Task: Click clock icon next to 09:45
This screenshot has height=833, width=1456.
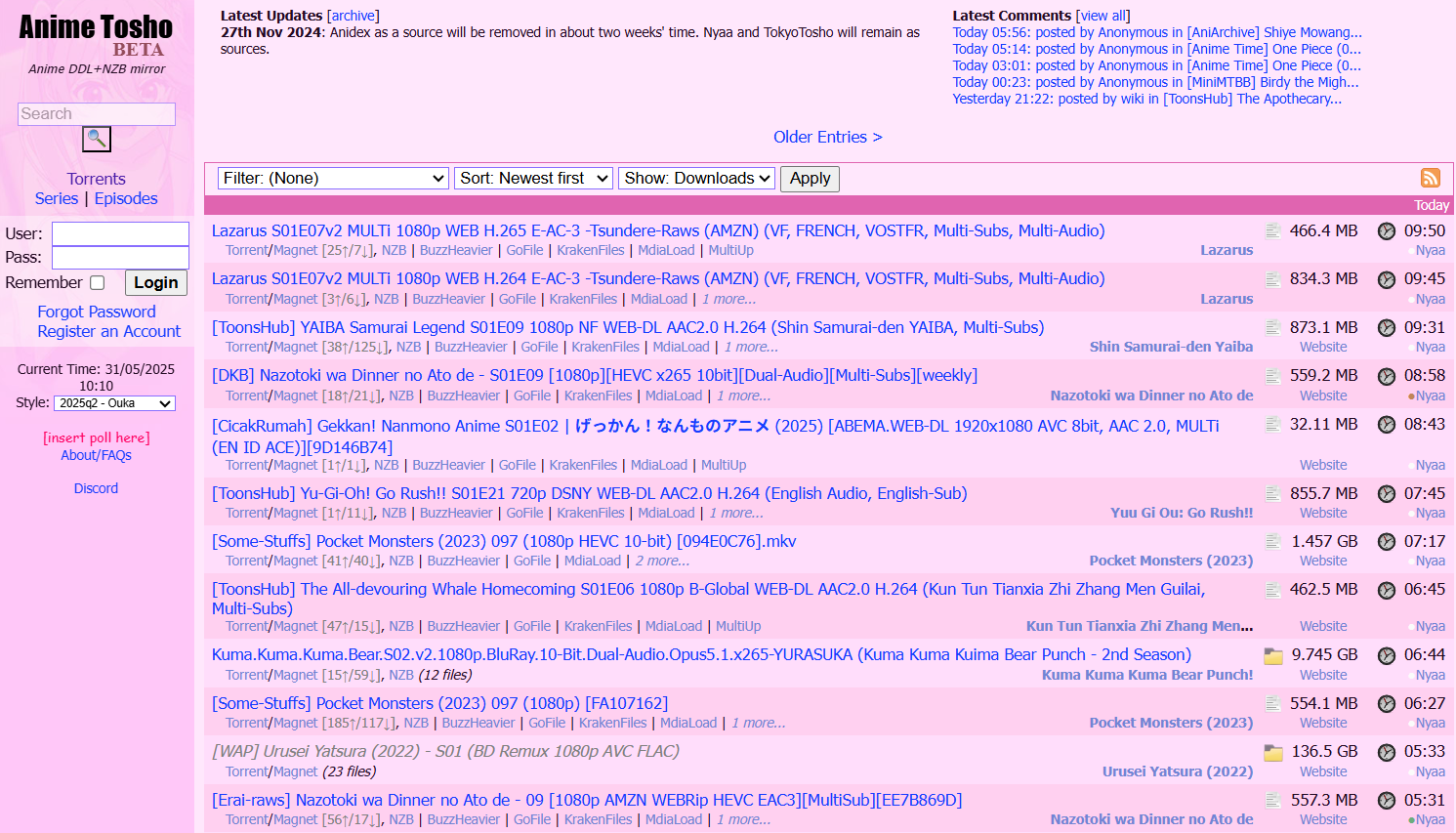Action: [x=1387, y=279]
